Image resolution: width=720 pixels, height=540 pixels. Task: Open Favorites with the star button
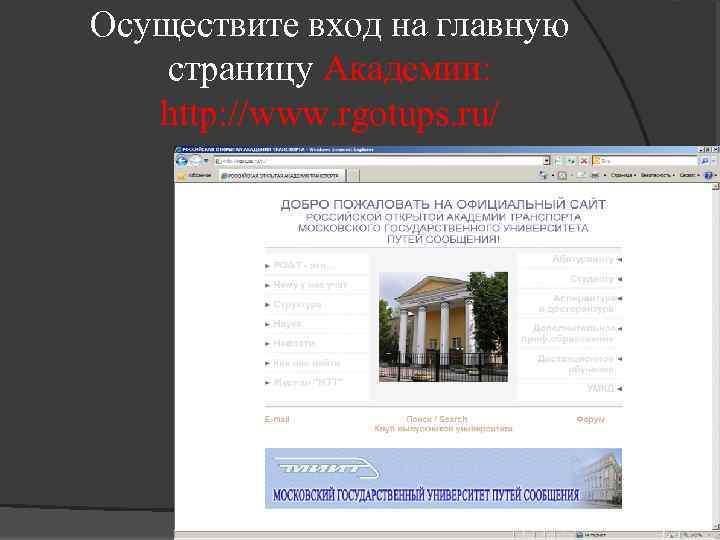(x=194, y=175)
